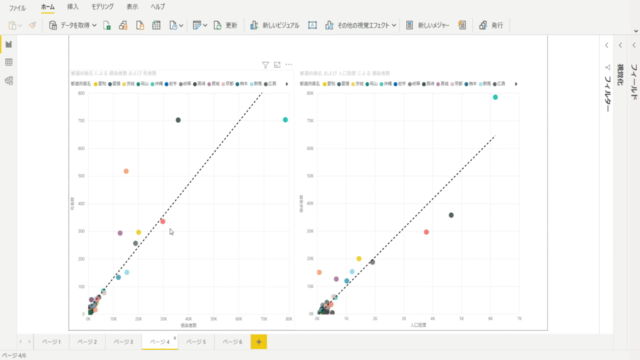
Task: Click the red point in right scatter chart
Action: pos(426,232)
